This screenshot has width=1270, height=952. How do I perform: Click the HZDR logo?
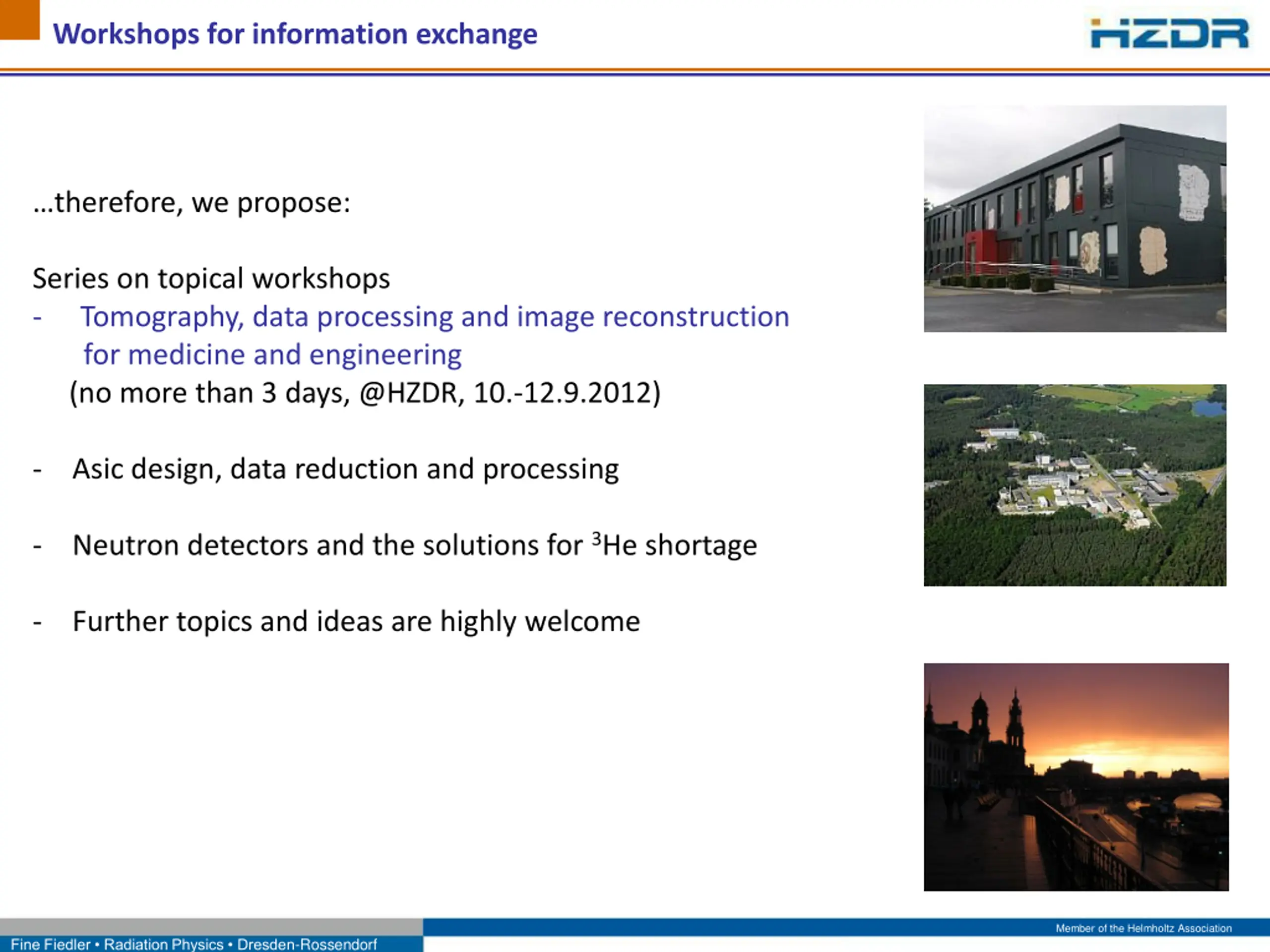pyautogui.click(x=1169, y=33)
